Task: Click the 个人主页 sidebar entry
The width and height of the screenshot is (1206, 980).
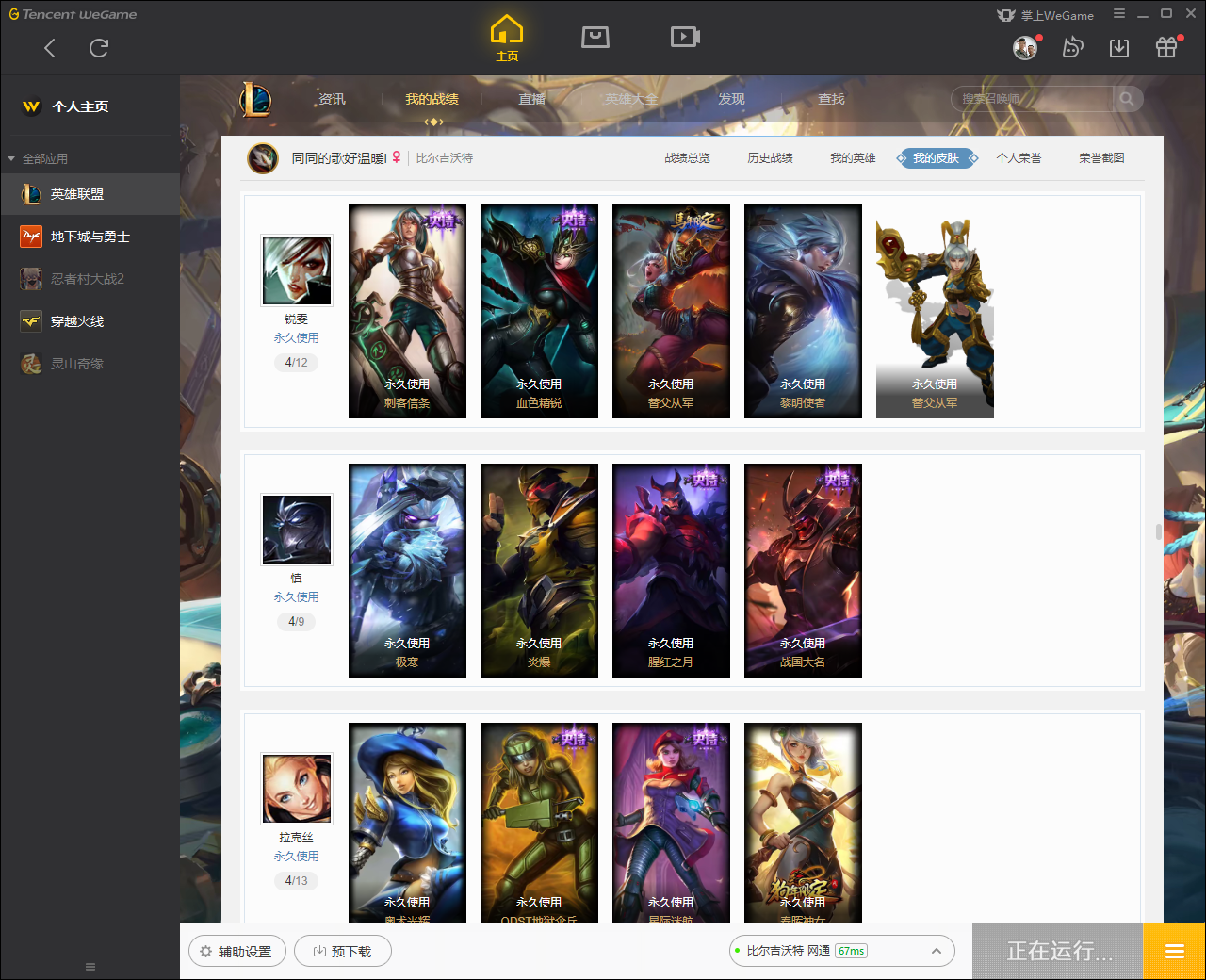Action: (90, 106)
